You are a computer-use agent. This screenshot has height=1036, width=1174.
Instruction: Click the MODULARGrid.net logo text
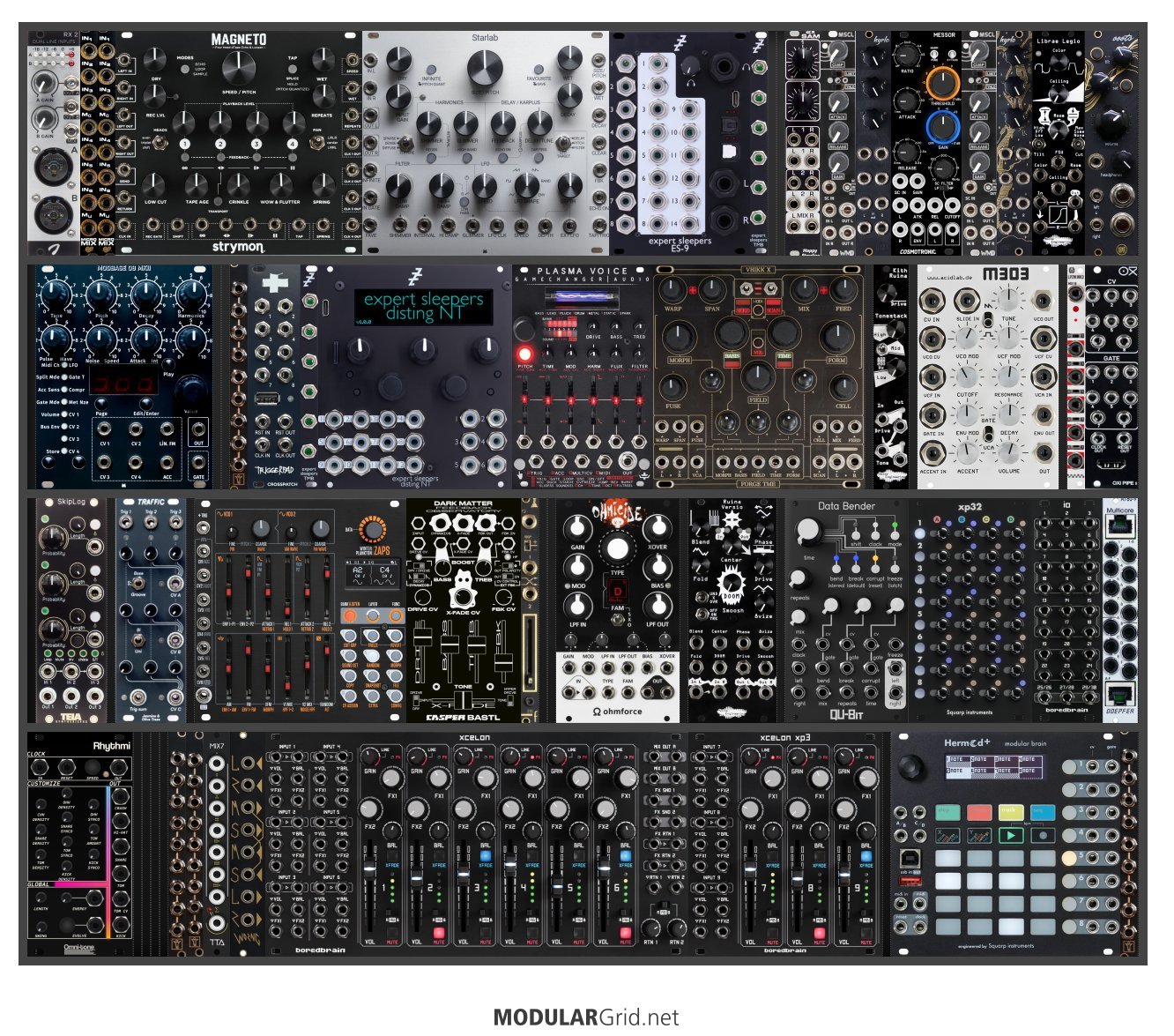pyautogui.click(x=586, y=1017)
